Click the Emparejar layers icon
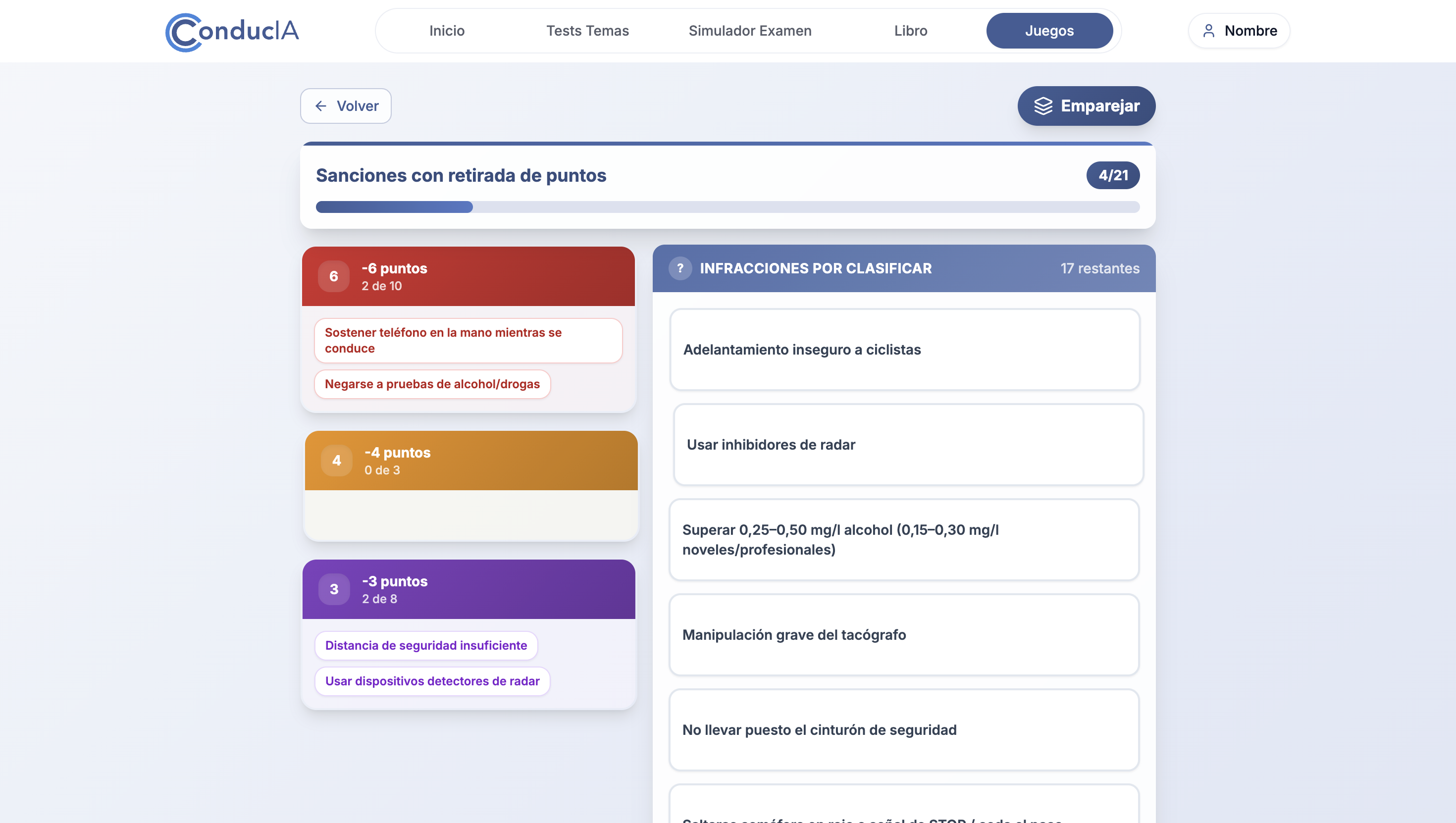Viewport: 1456px width, 823px height. click(1043, 105)
